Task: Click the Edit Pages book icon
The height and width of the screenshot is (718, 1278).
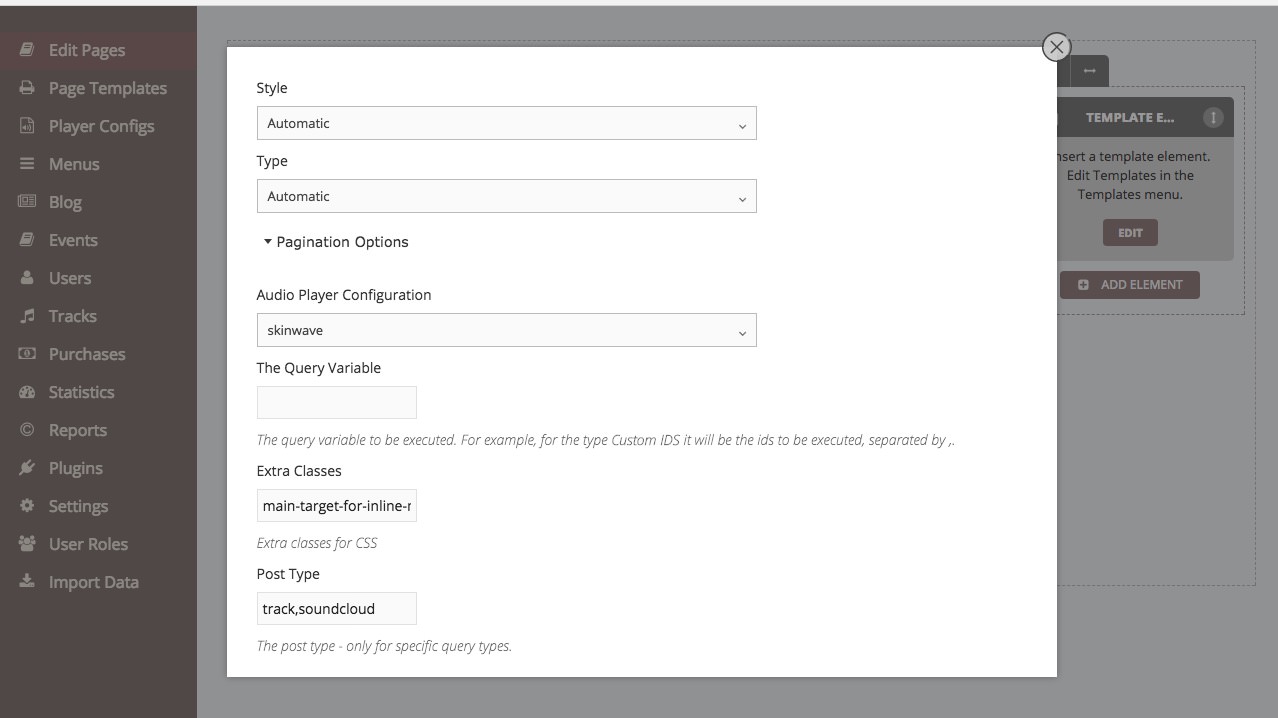Action: (27, 50)
